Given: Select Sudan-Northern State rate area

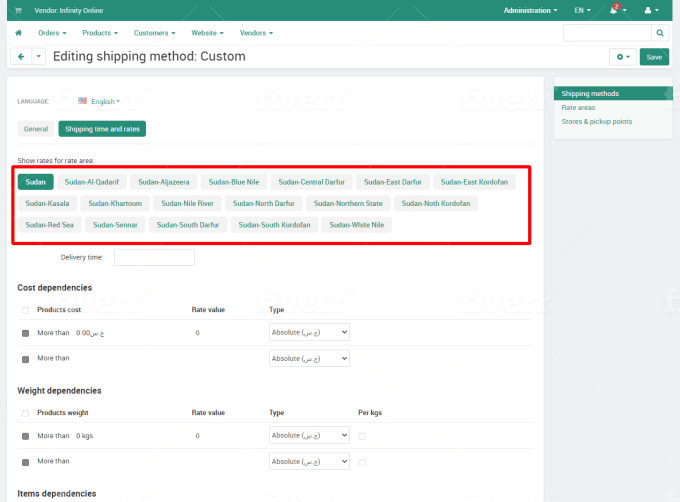Looking at the screenshot, I should [348, 203].
